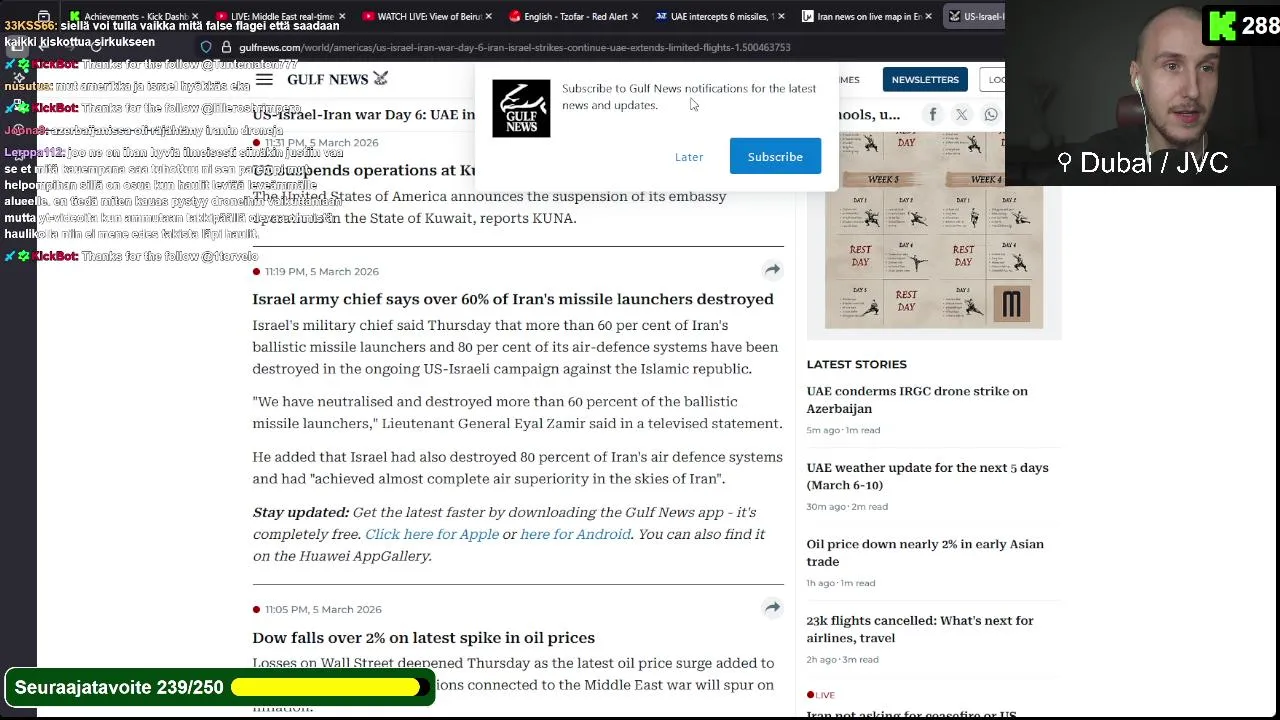Screen dimensions: 1280x720
Task: Open Click here for Apple link
Action: pos(432,534)
